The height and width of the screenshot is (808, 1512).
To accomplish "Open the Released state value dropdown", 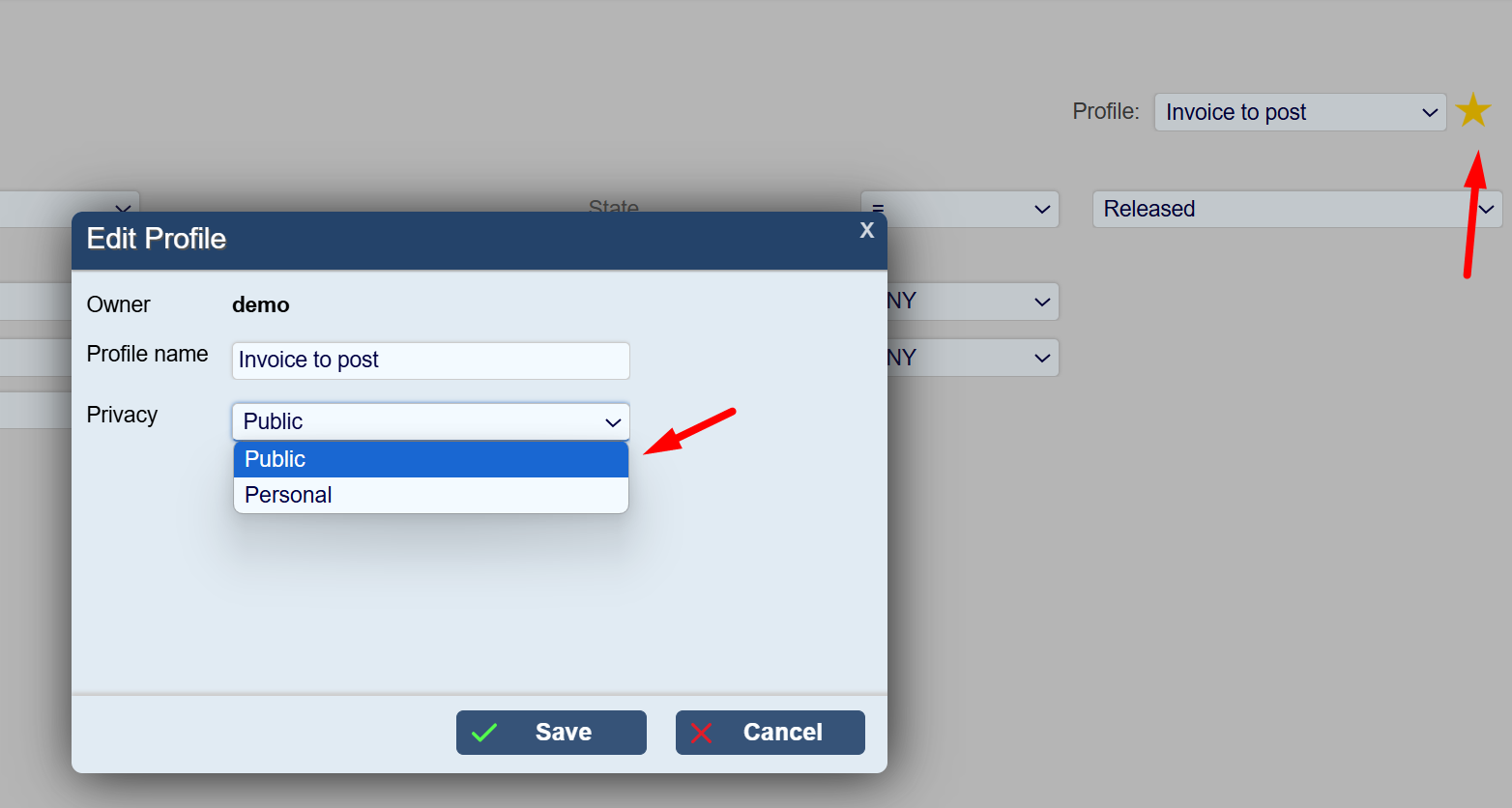I will pyautogui.click(x=1297, y=209).
